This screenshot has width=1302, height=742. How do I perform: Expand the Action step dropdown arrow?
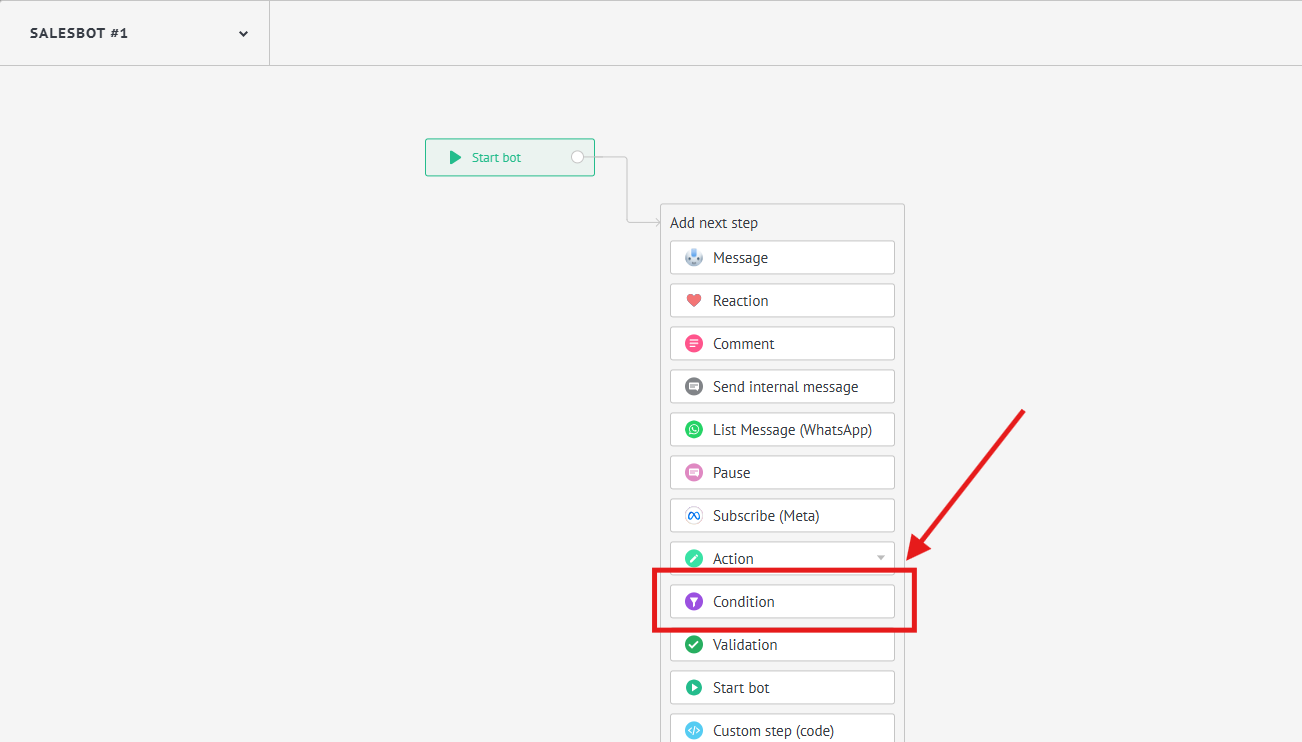click(x=881, y=558)
